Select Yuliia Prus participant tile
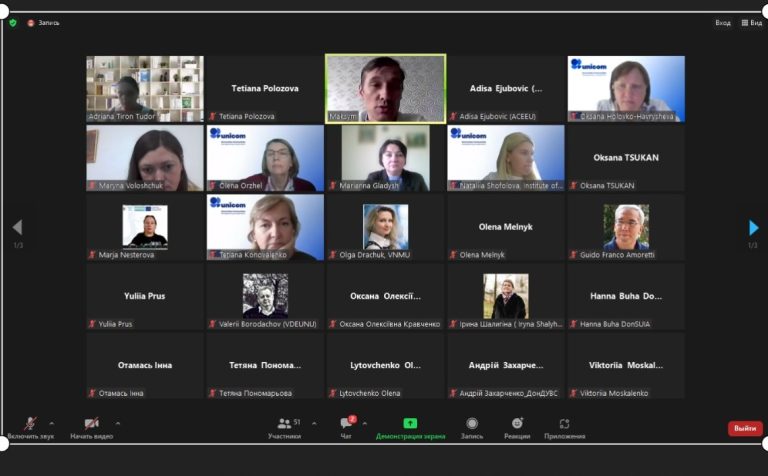The height and width of the screenshot is (476, 768). (x=145, y=296)
